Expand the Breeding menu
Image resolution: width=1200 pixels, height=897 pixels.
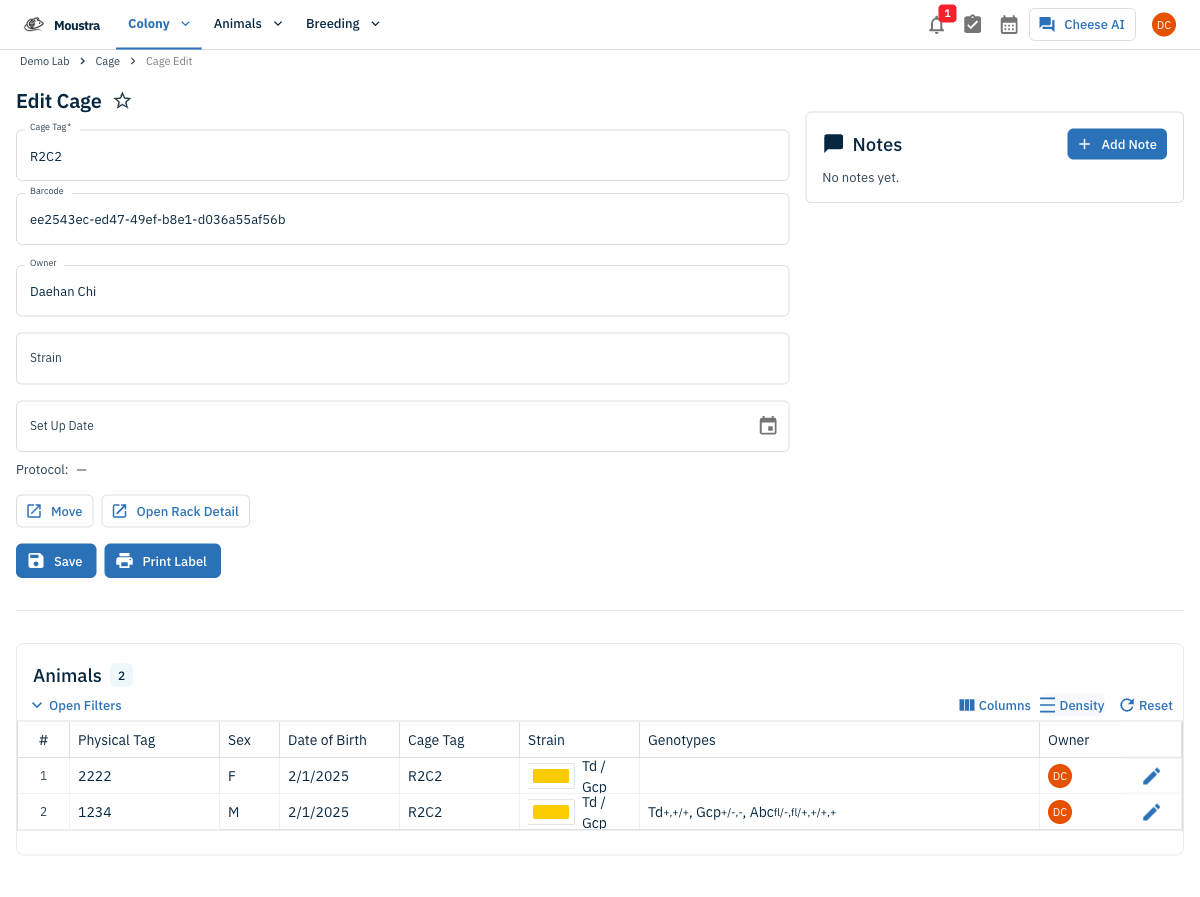(x=343, y=24)
